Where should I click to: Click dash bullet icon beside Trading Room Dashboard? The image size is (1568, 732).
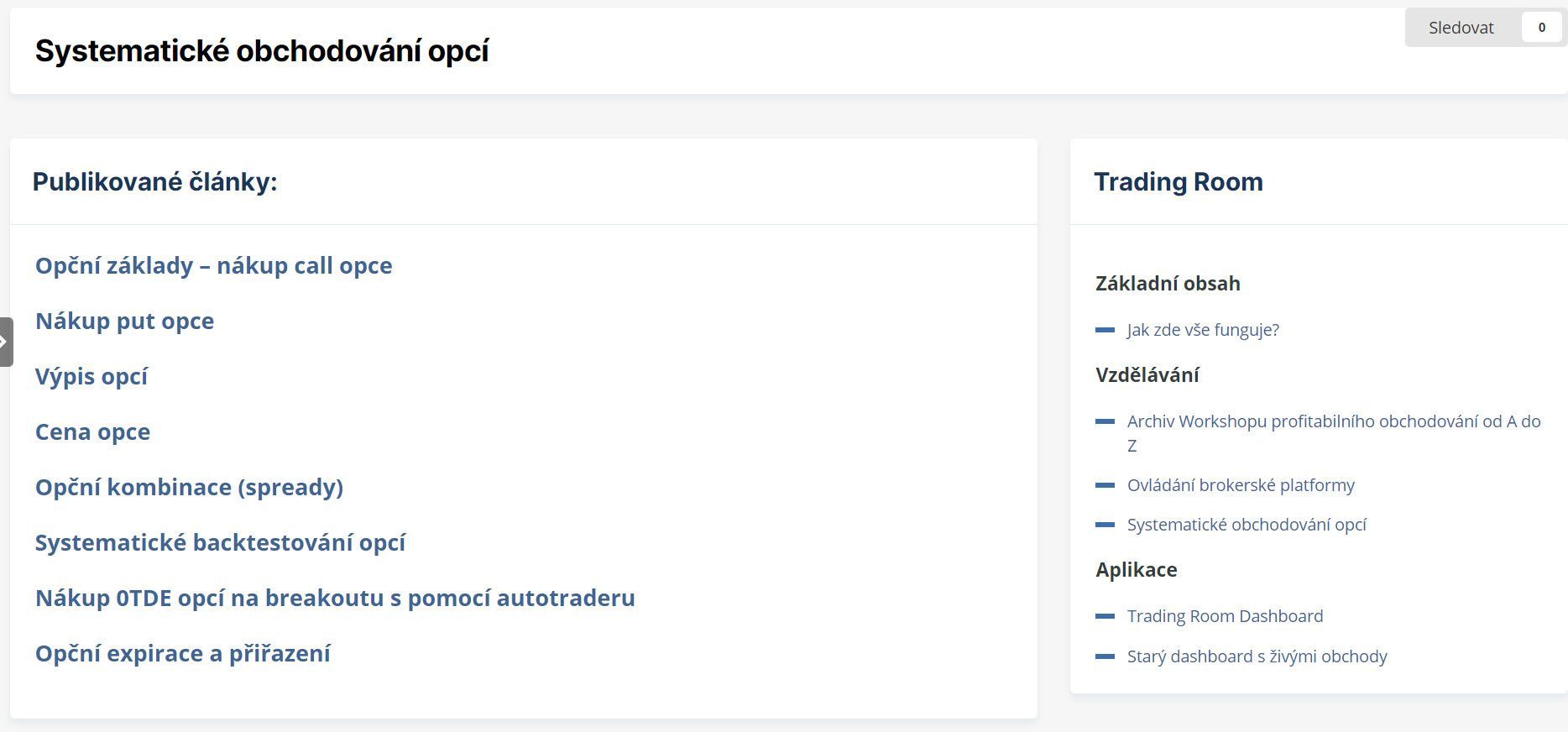pyautogui.click(x=1105, y=616)
